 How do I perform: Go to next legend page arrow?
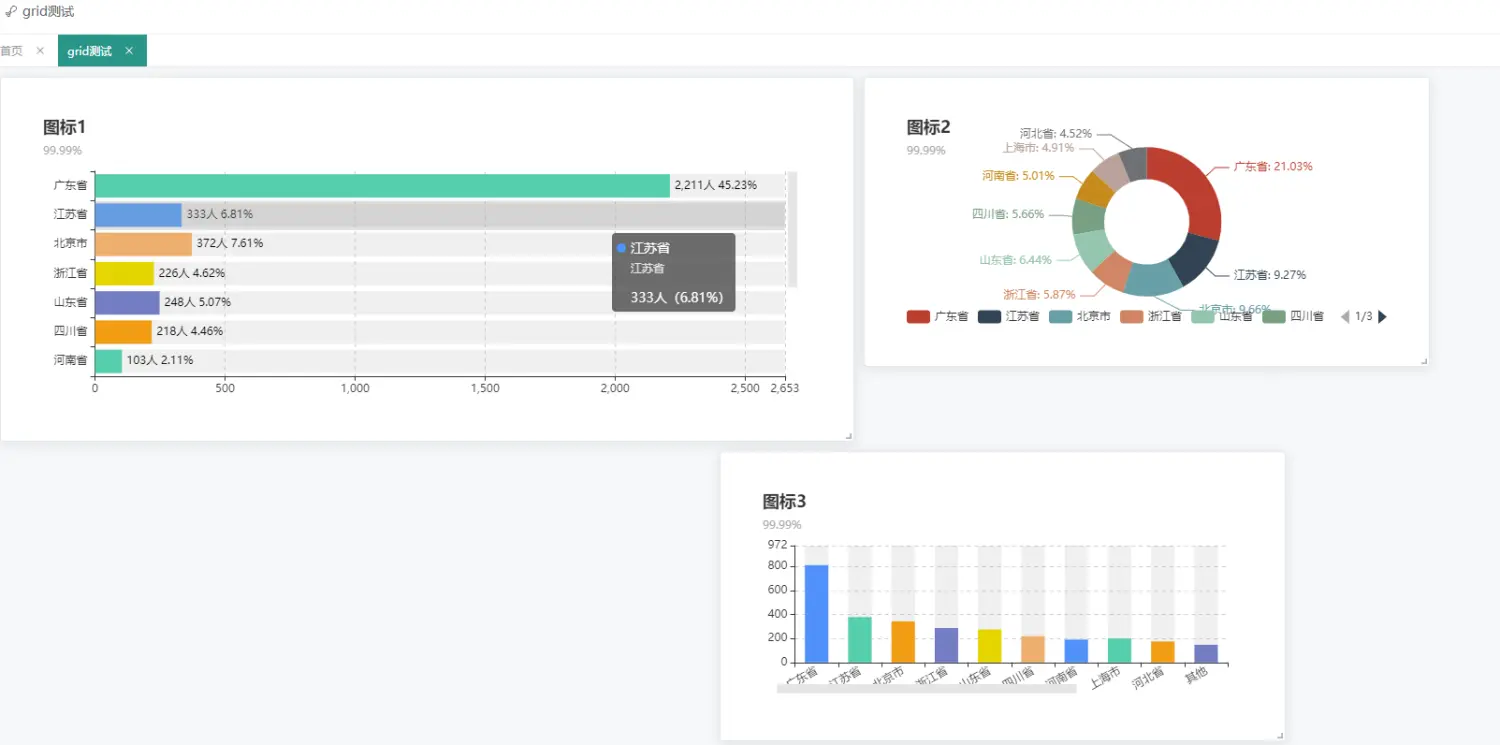pos(1383,317)
